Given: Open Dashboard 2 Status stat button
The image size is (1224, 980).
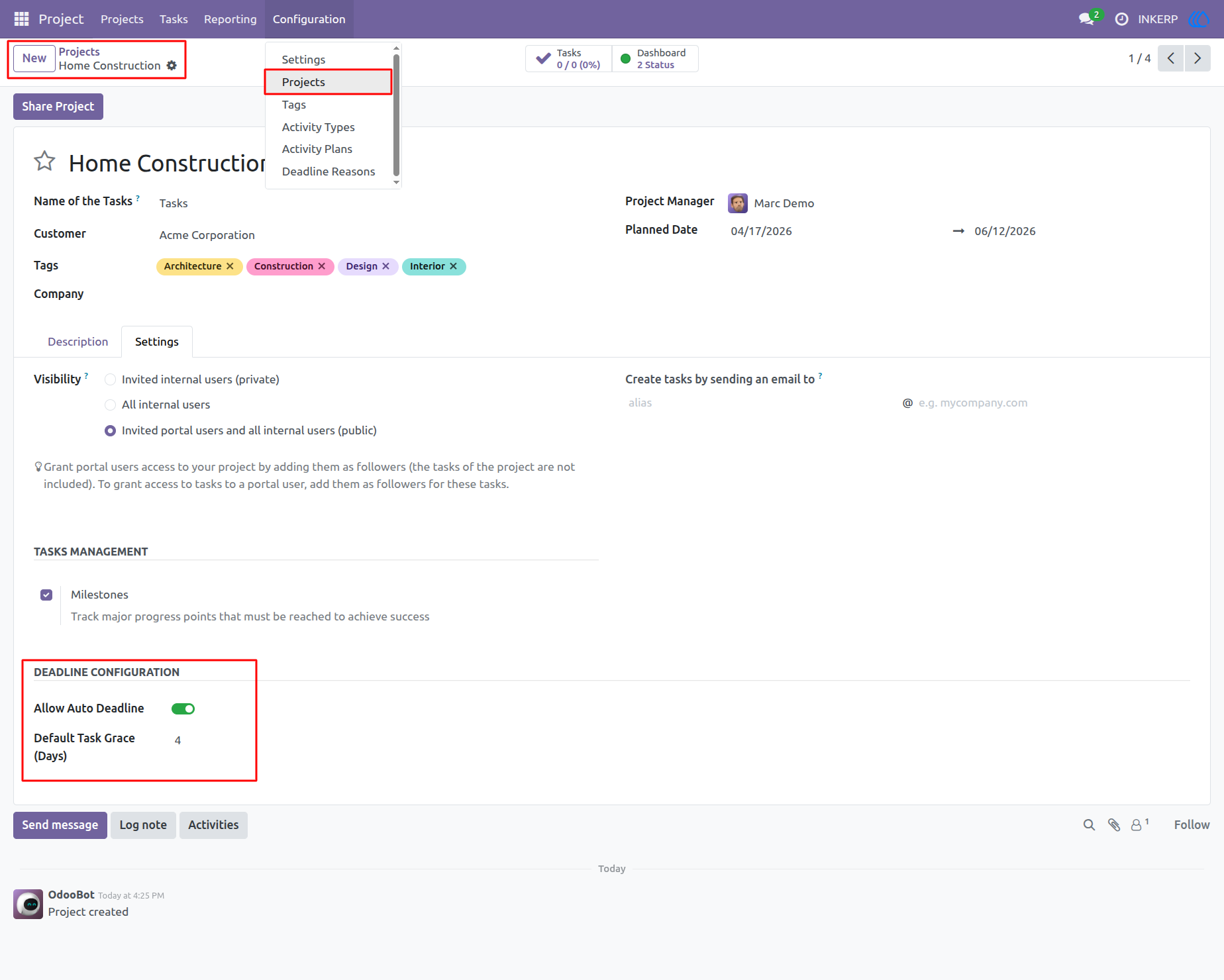Looking at the screenshot, I should (655, 58).
